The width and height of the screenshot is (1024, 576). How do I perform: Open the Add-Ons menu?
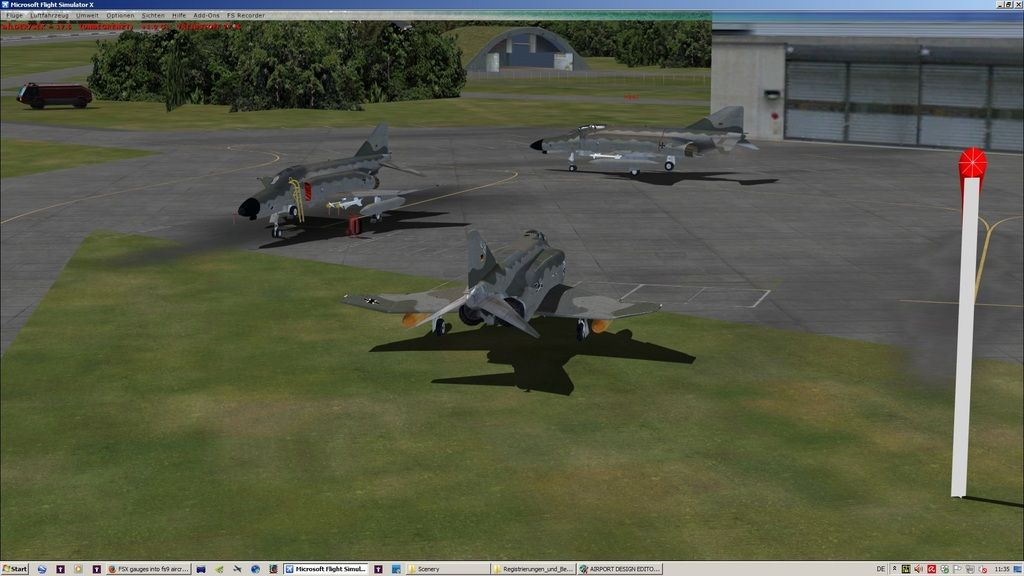[207, 16]
